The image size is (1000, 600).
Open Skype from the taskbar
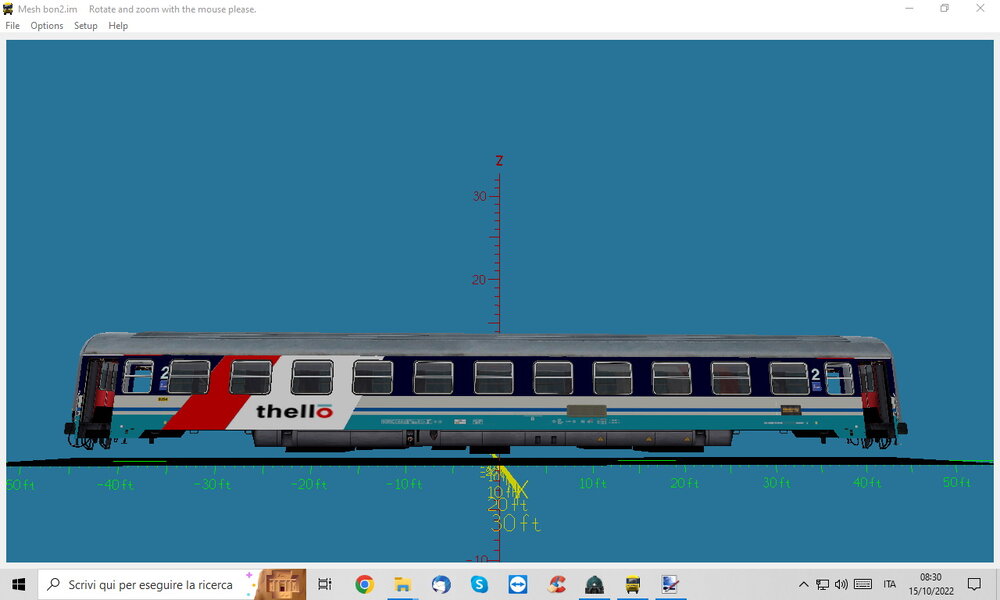479,584
